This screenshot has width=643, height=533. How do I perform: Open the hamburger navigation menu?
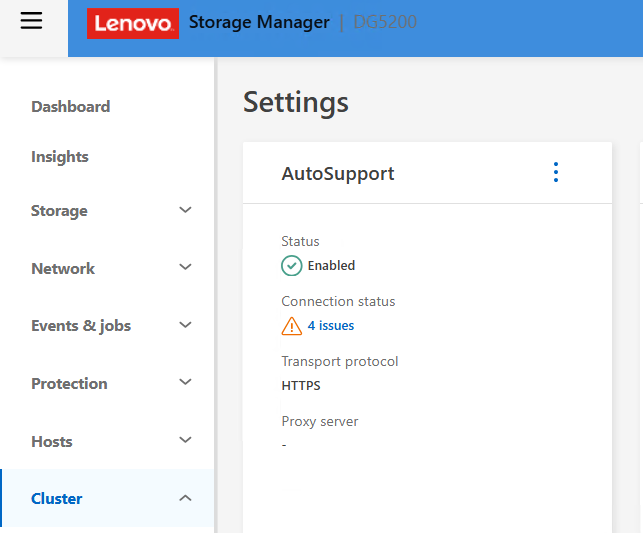click(31, 21)
